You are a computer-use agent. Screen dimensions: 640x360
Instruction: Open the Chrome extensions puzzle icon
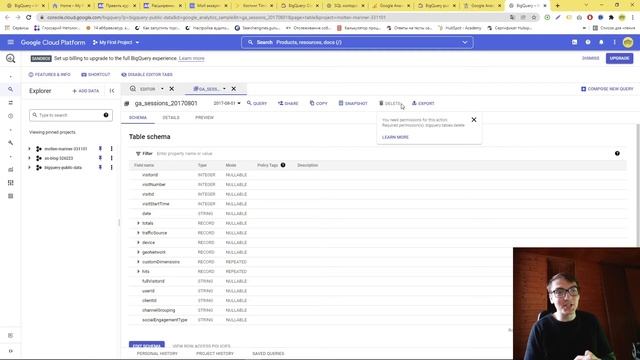click(x=611, y=18)
